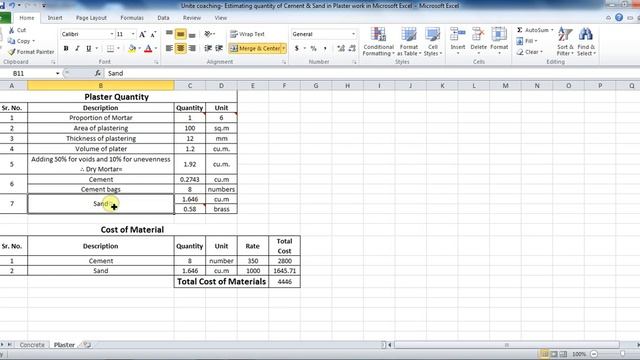This screenshot has width=640, height=360.
Task: Switch to the Concrete sheet tab
Action: click(x=32, y=345)
